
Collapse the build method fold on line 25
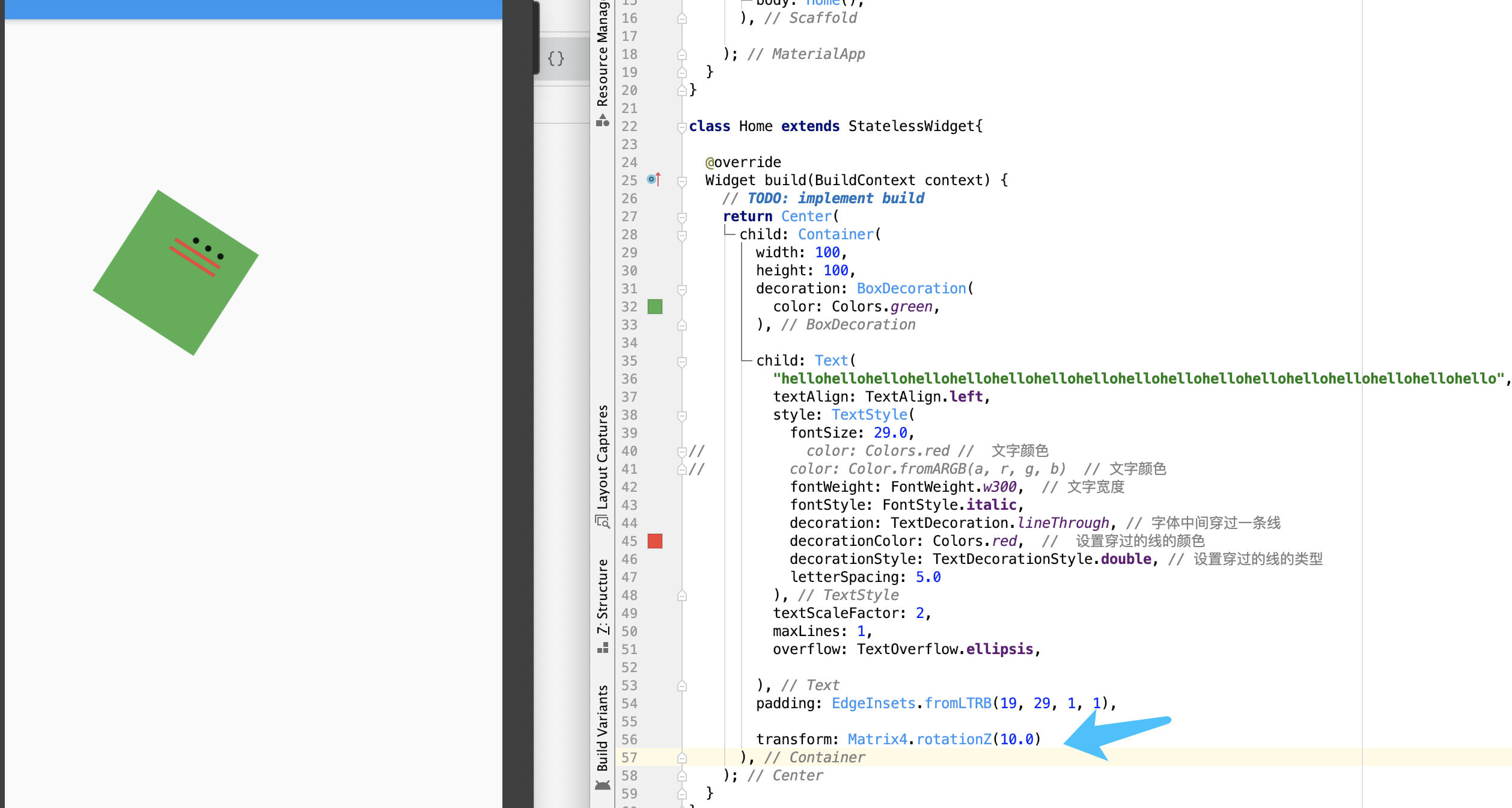click(682, 181)
